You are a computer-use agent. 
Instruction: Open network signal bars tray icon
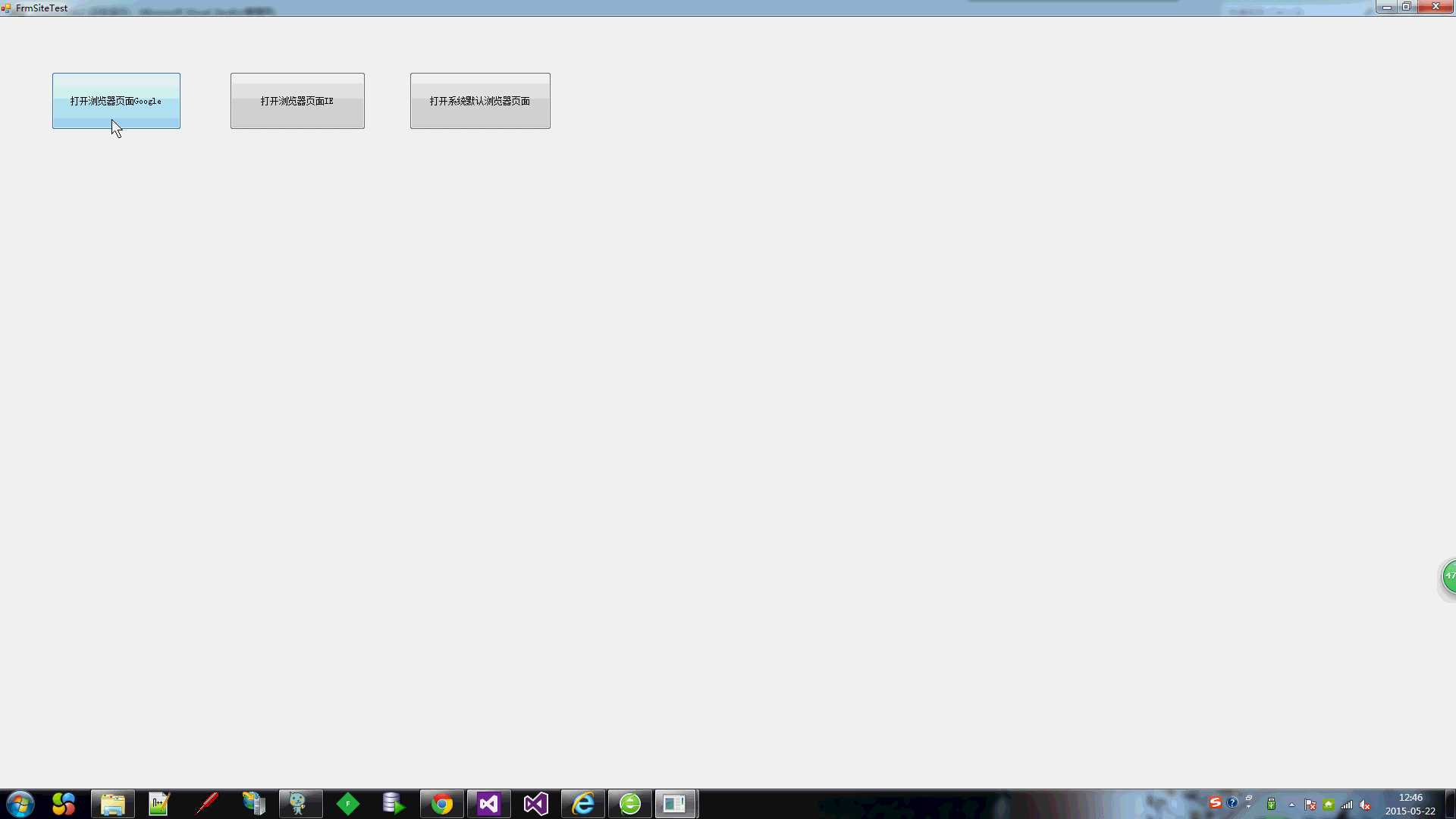tap(1347, 805)
